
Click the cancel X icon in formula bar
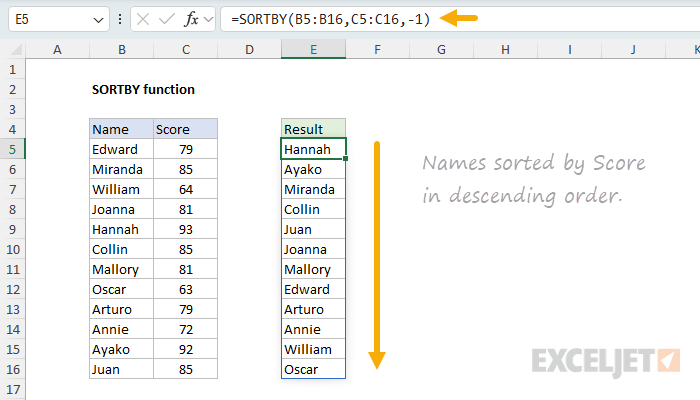coord(143,19)
